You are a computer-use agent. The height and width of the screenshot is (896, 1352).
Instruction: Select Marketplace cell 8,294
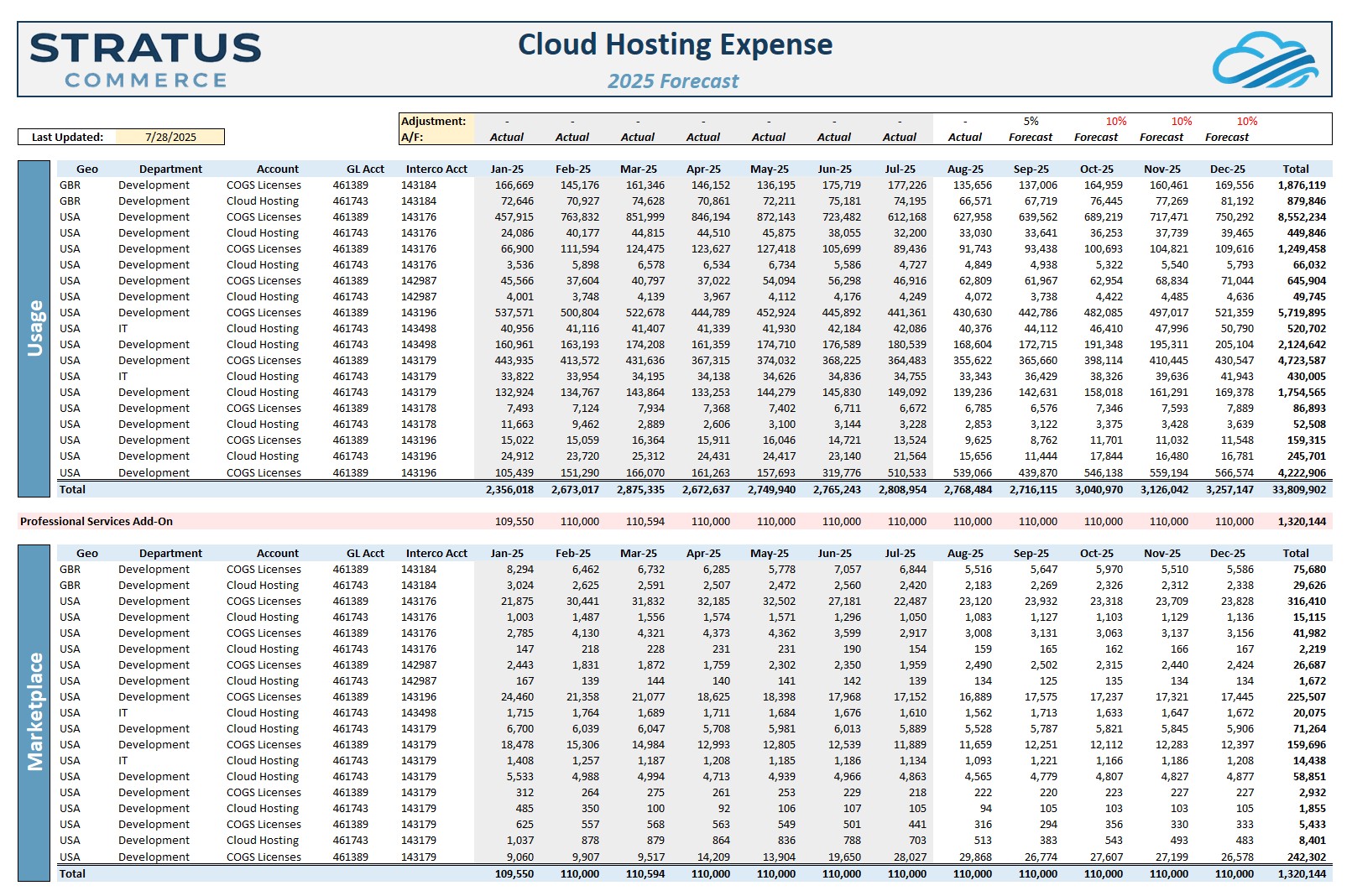click(x=519, y=569)
